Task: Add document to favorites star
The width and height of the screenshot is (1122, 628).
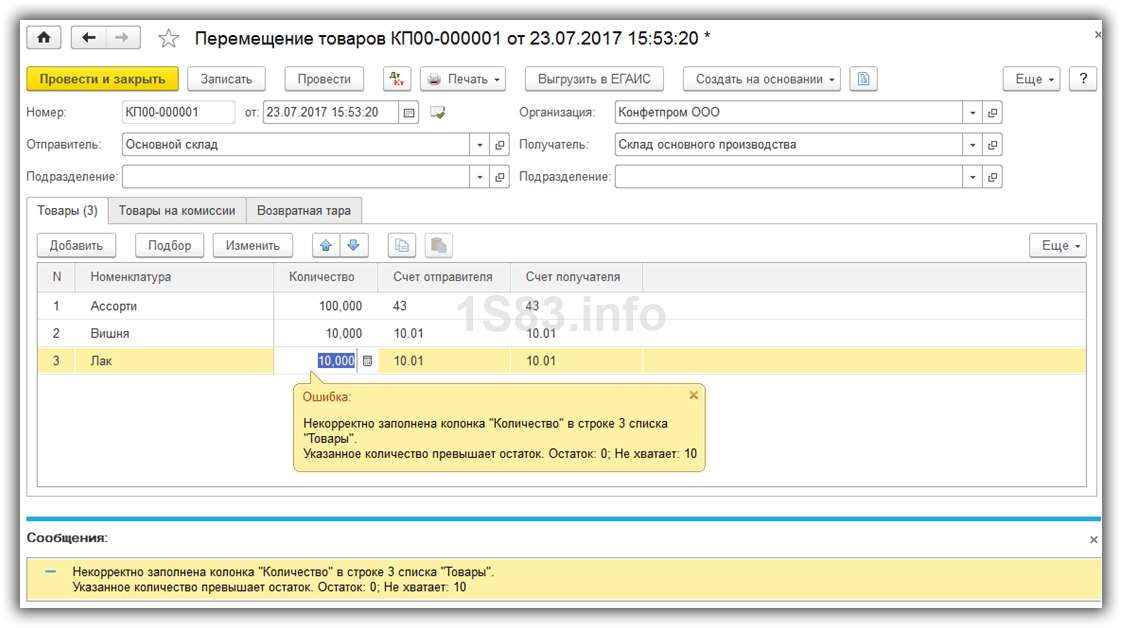Action: coord(168,38)
